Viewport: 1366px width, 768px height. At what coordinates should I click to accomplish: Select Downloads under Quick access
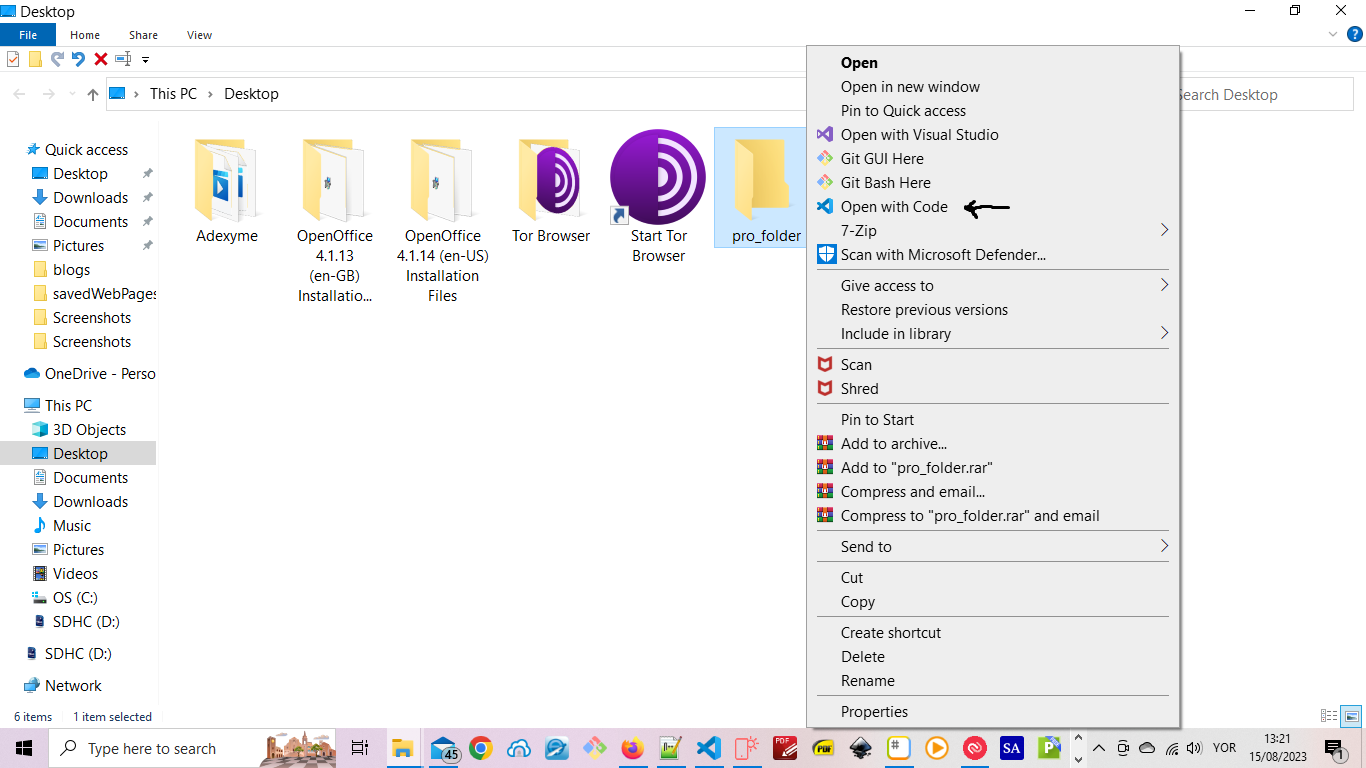pos(90,198)
